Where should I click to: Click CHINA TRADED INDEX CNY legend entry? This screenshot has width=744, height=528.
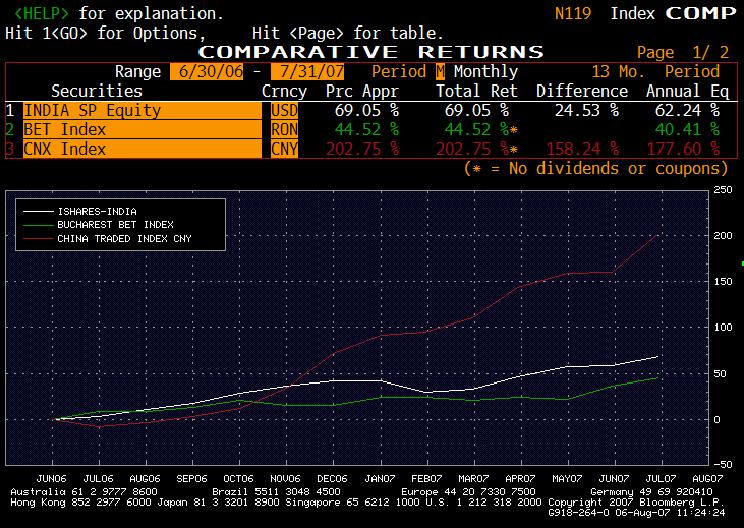124,239
